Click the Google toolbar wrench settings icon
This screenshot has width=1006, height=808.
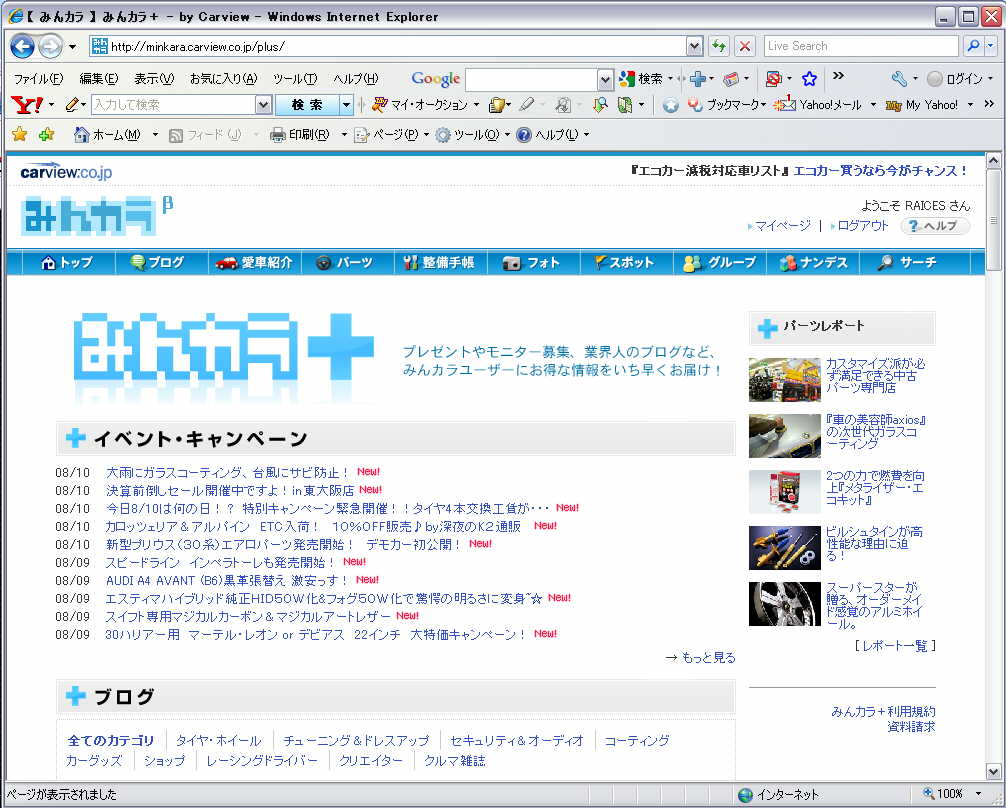(x=899, y=79)
